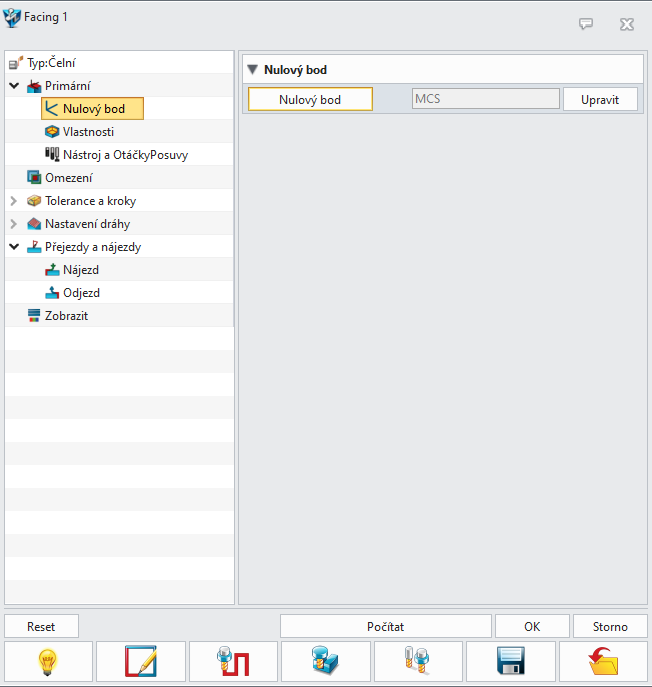Click the Nulový bod axis icon
Viewport: 652px width, 687px height.
pyautogui.click(x=52, y=109)
